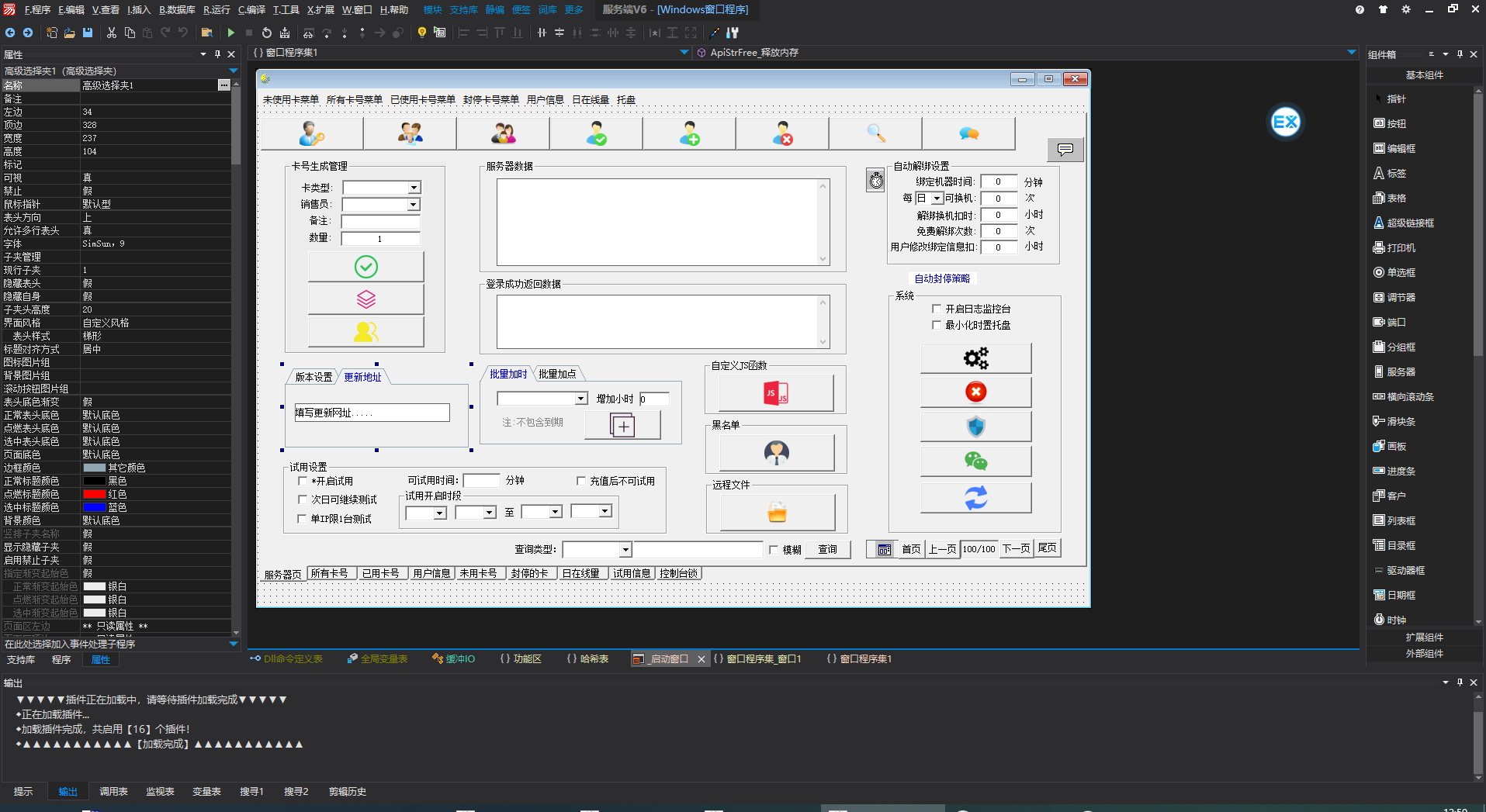Expand the 窗口程序集1 selector dropdown arrow
Image resolution: width=1486 pixels, height=812 pixels.
(684, 52)
